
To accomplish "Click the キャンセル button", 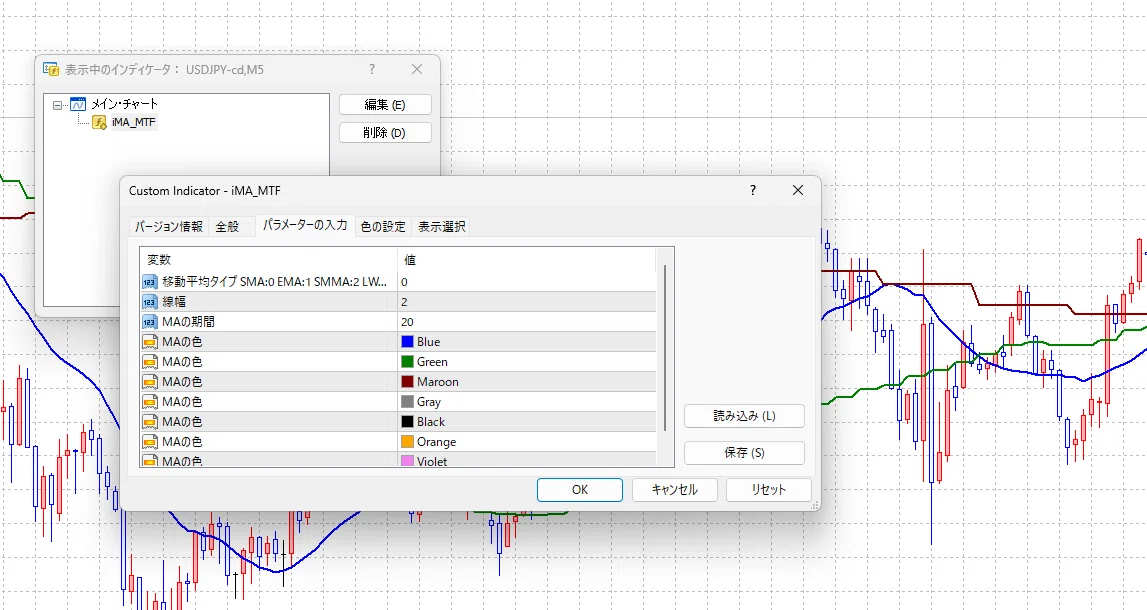I will coord(674,489).
